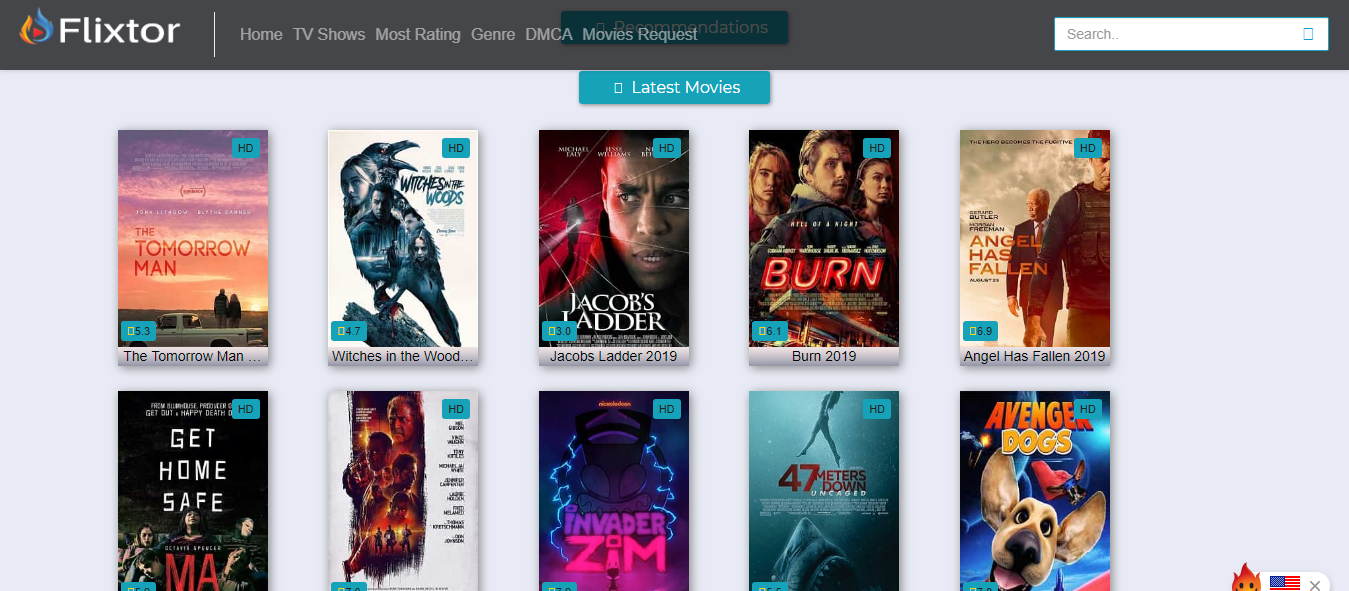Click the 3.0 rating badge on Jacob's Ladder

(x=559, y=331)
